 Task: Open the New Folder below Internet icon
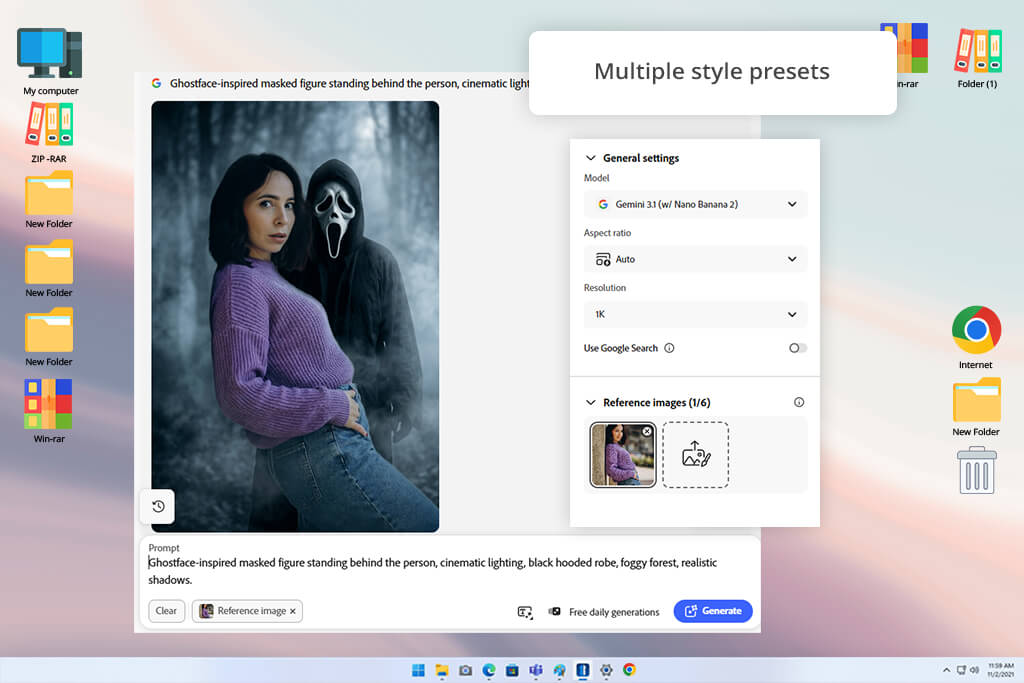(976, 407)
